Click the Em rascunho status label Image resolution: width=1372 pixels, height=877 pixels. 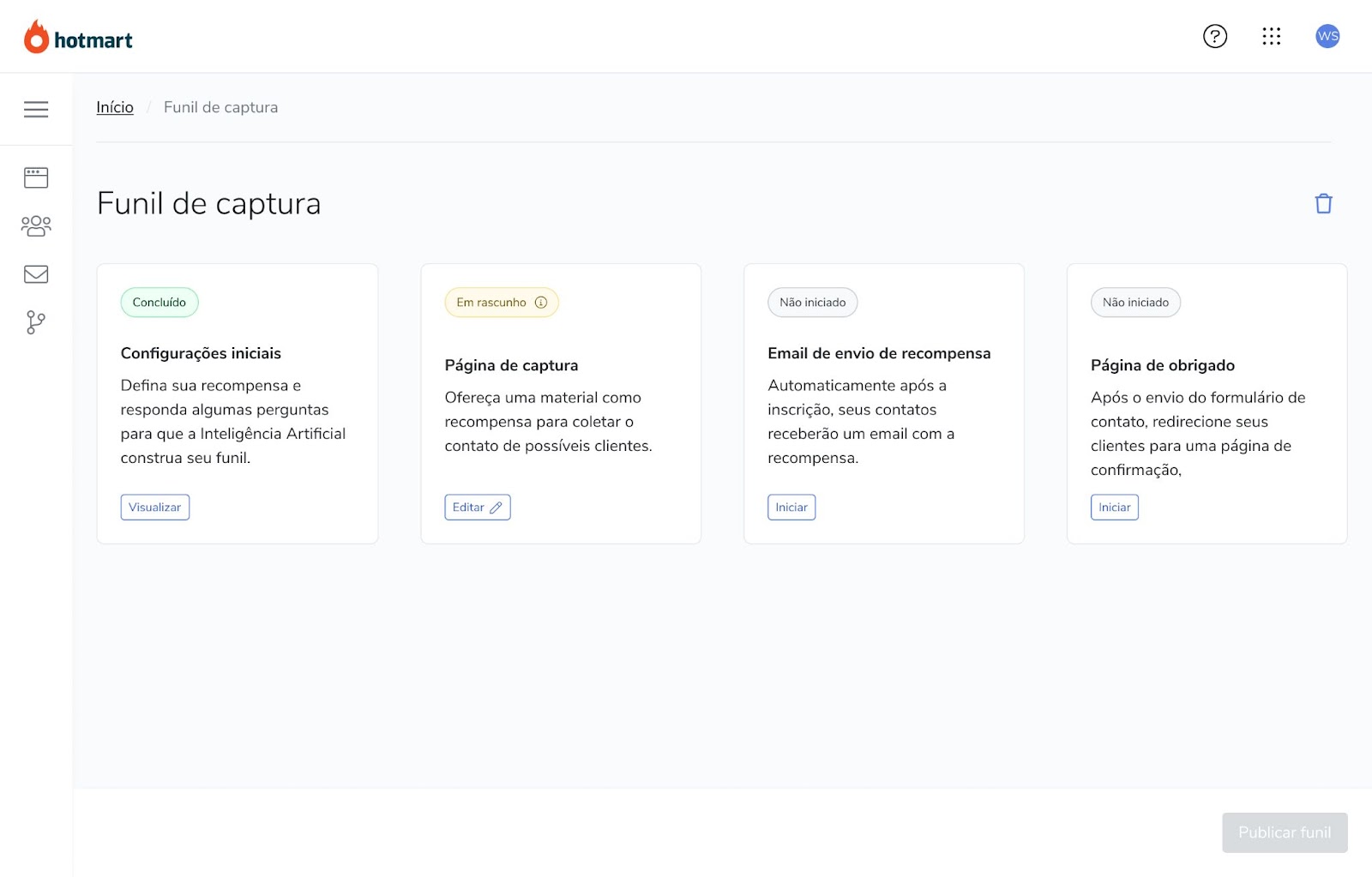click(x=491, y=303)
